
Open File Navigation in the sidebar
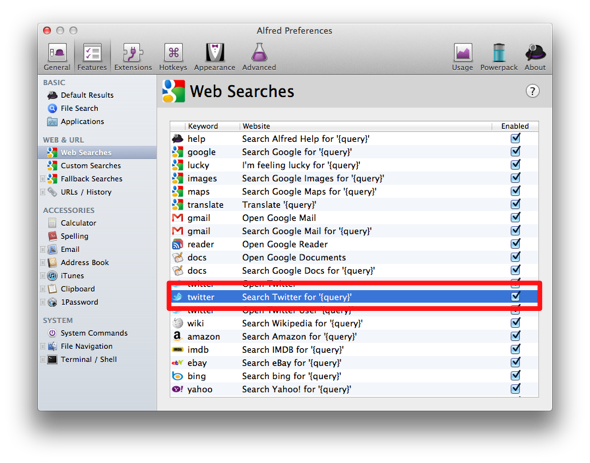86,346
